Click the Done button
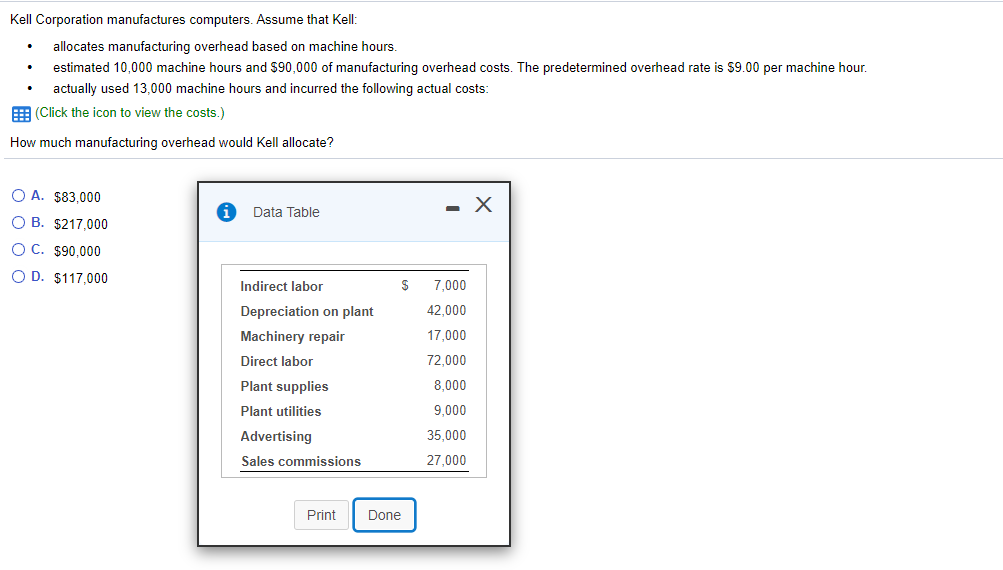 click(x=384, y=515)
